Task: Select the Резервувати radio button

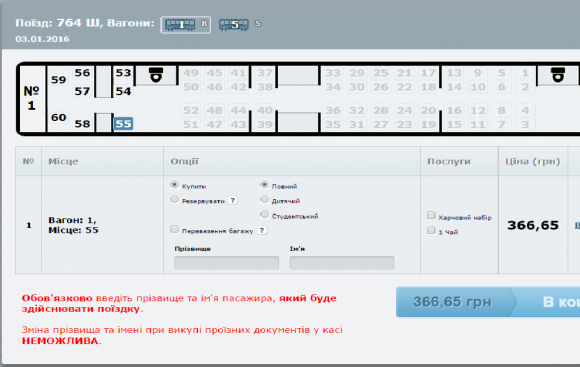Action: [174, 199]
